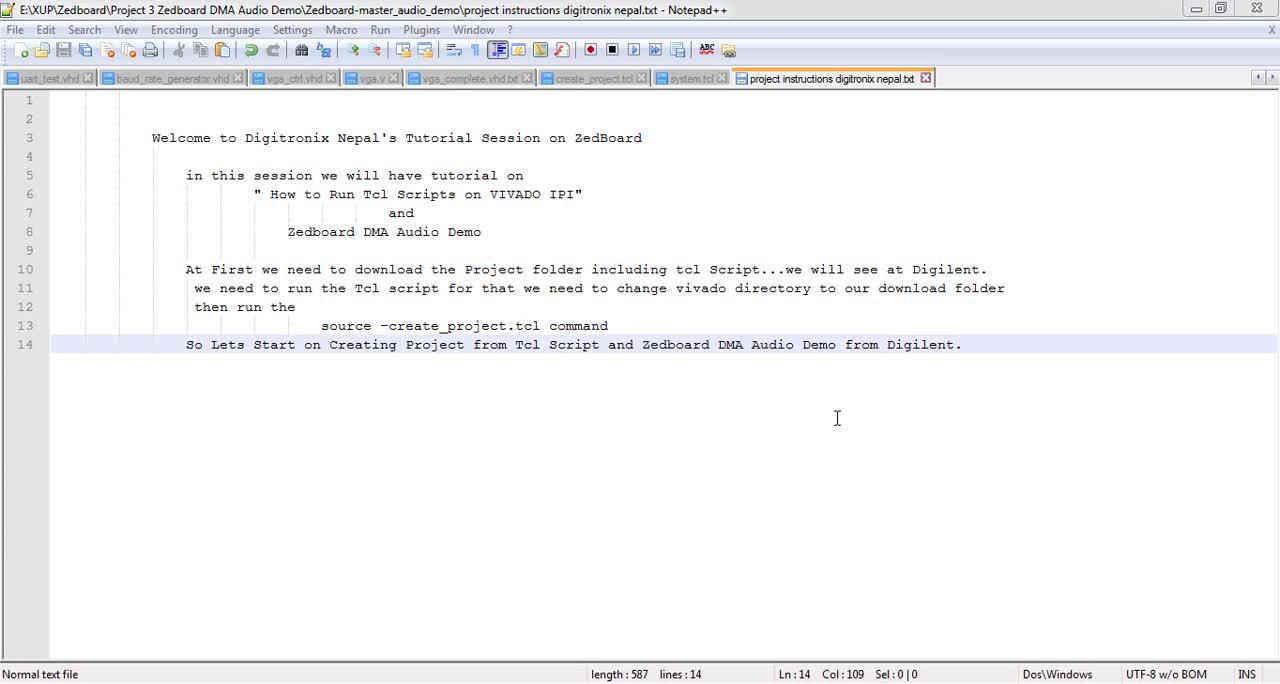Open the View menu
The width and height of the screenshot is (1280, 684).
[x=126, y=30]
